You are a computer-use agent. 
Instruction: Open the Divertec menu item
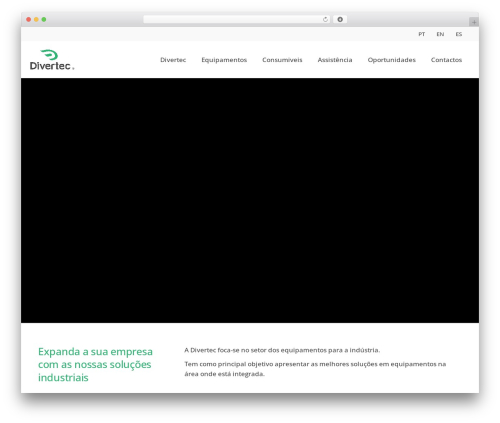(x=173, y=60)
